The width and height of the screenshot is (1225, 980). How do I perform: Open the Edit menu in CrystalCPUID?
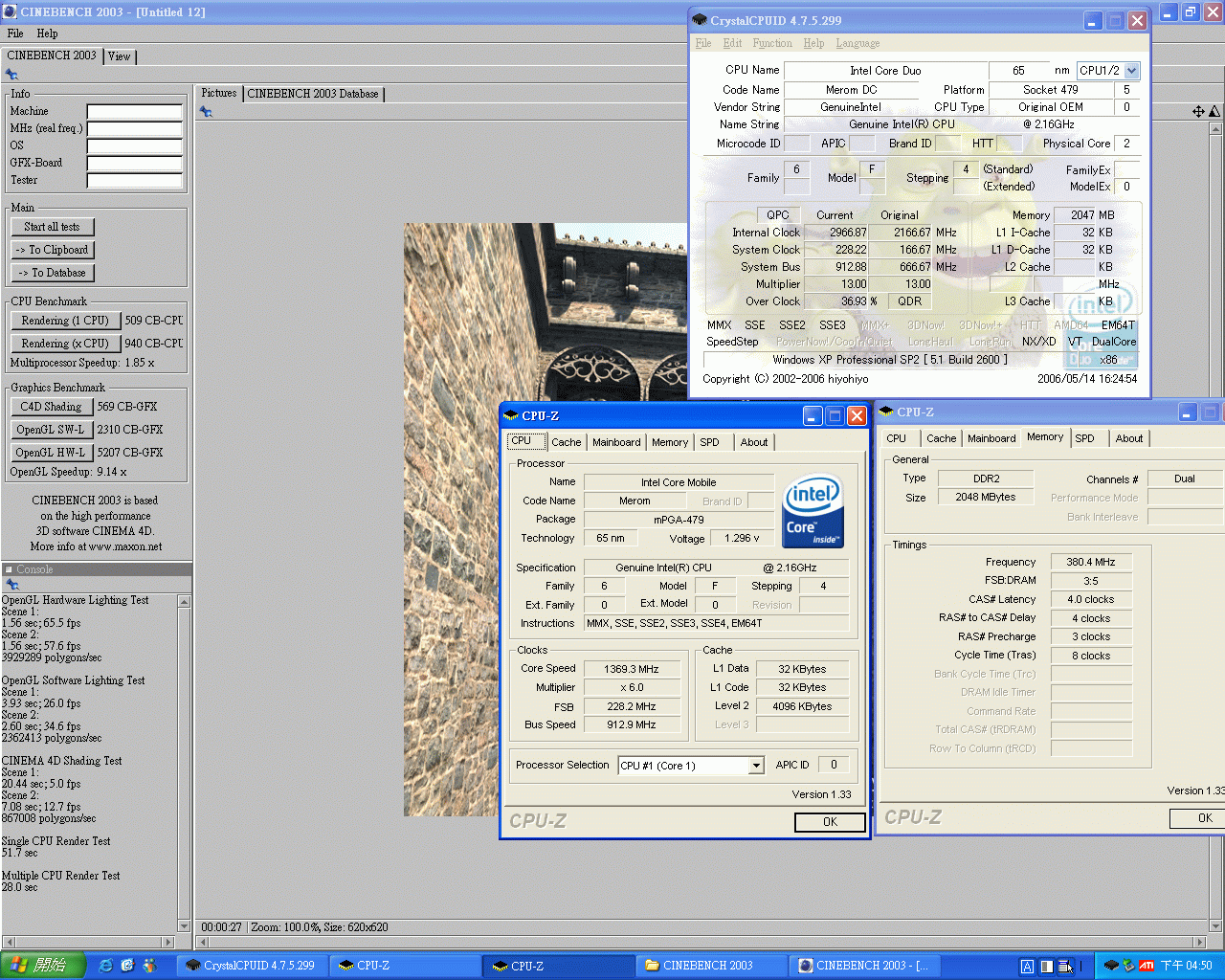pos(732,43)
